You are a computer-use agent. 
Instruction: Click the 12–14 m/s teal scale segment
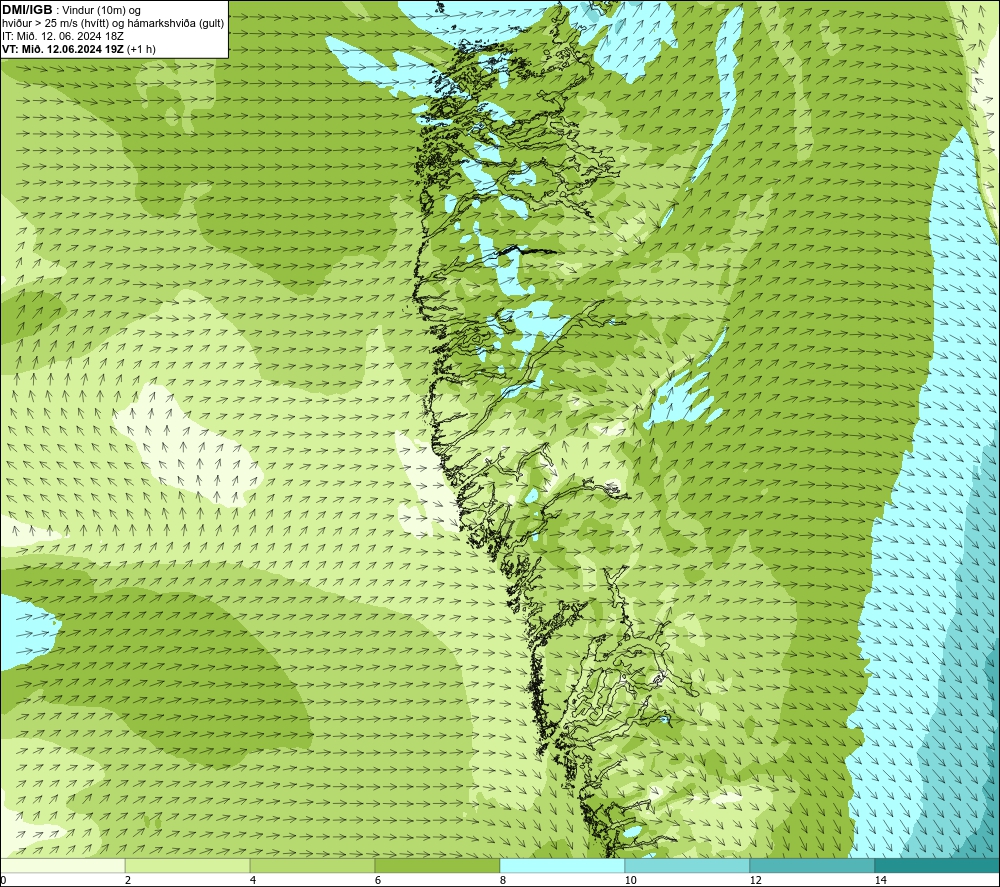(x=812, y=866)
